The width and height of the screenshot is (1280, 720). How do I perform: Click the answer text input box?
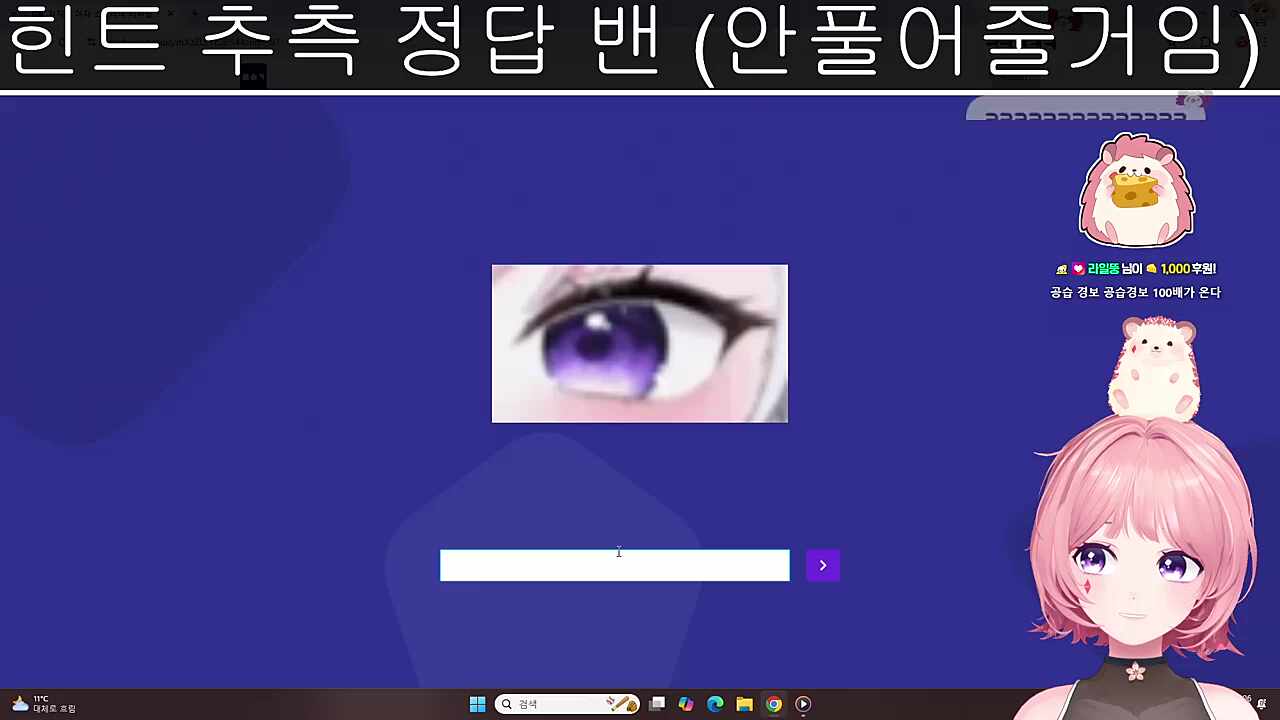coord(615,565)
